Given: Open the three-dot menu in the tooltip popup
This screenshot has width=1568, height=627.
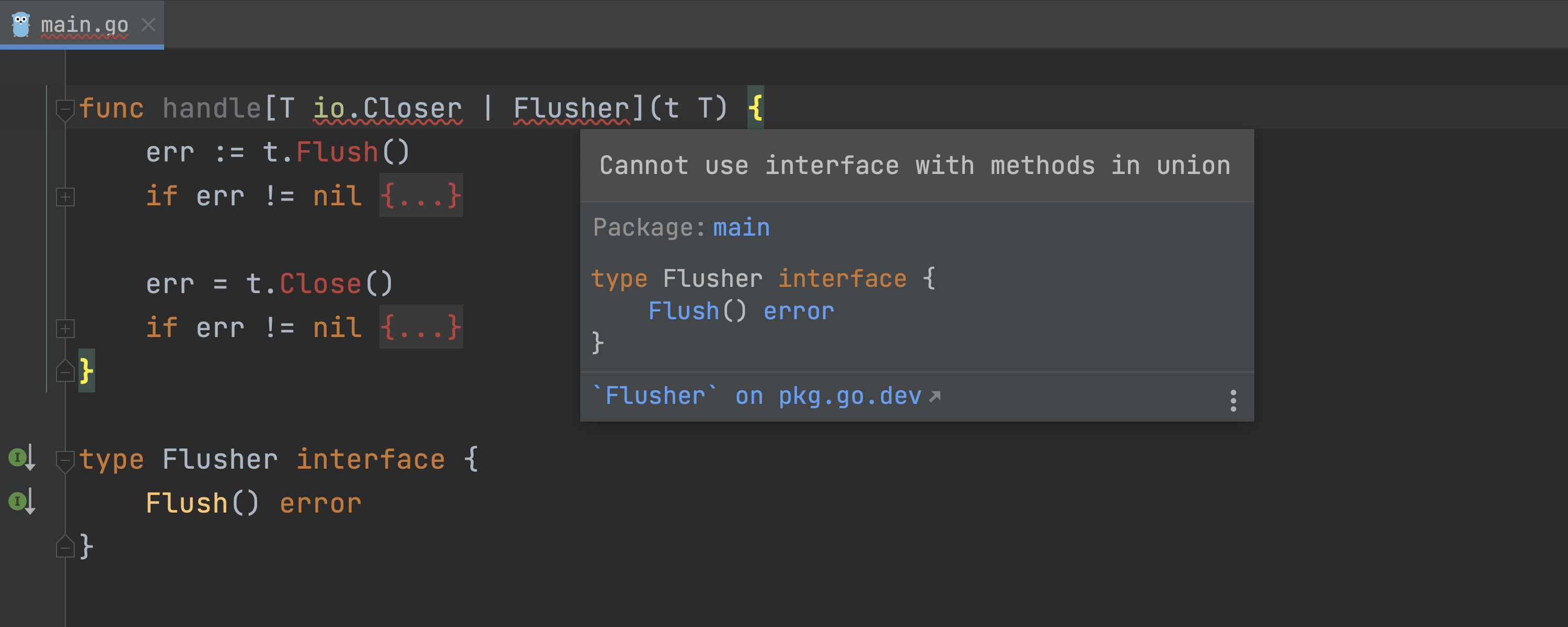Looking at the screenshot, I should pyautogui.click(x=1232, y=401).
